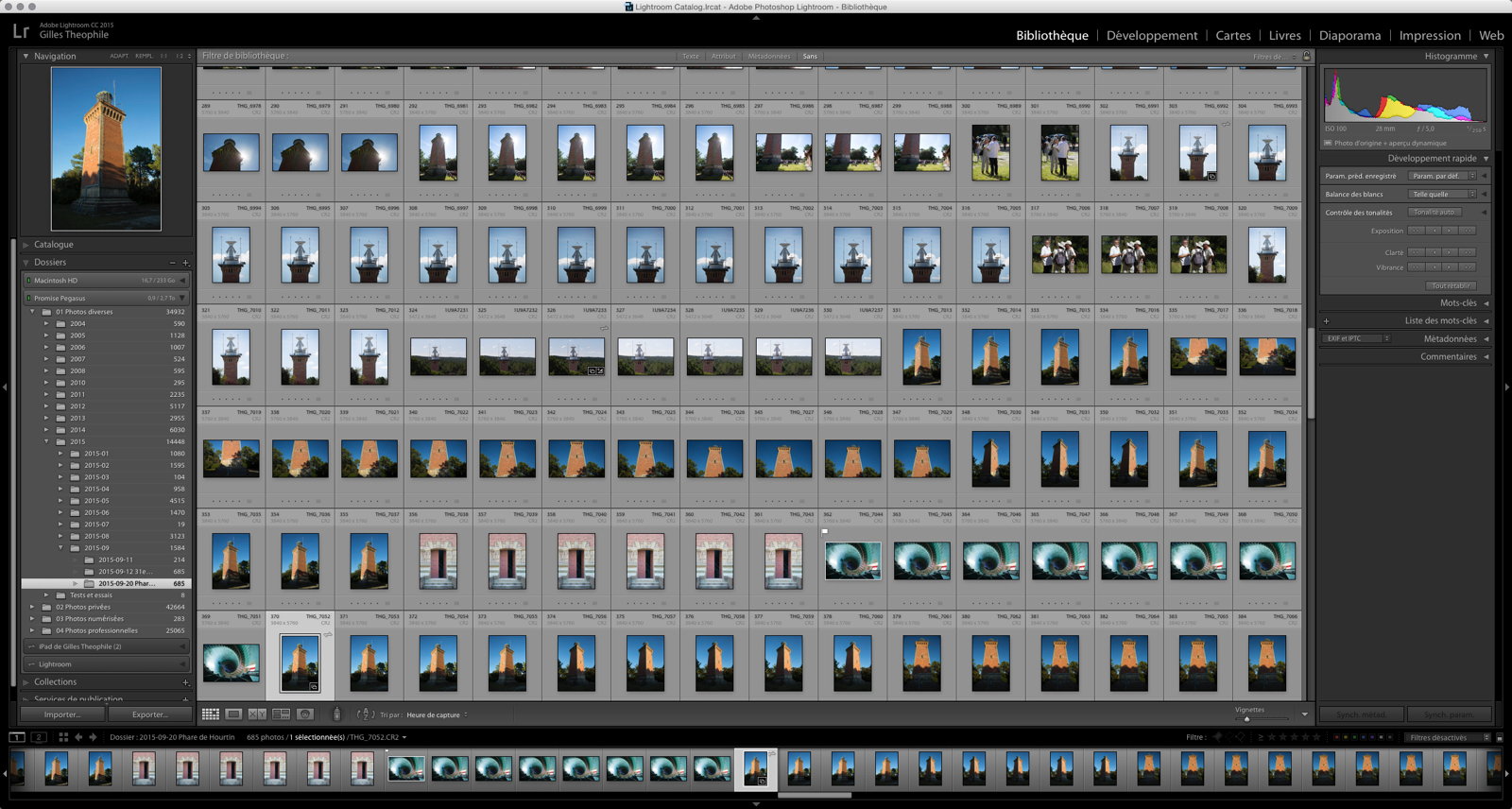Toggle blue color label filter
Screen dimensions: 1512x809
pyautogui.click(x=1363, y=737)
